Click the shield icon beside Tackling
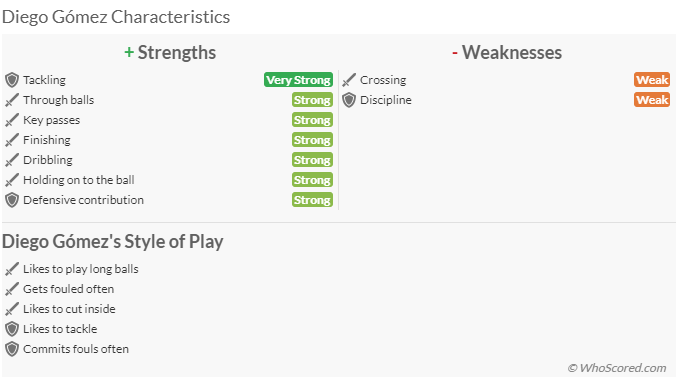Image resolution: width=678 pixels, height=379 pixels. pos(12,80)
